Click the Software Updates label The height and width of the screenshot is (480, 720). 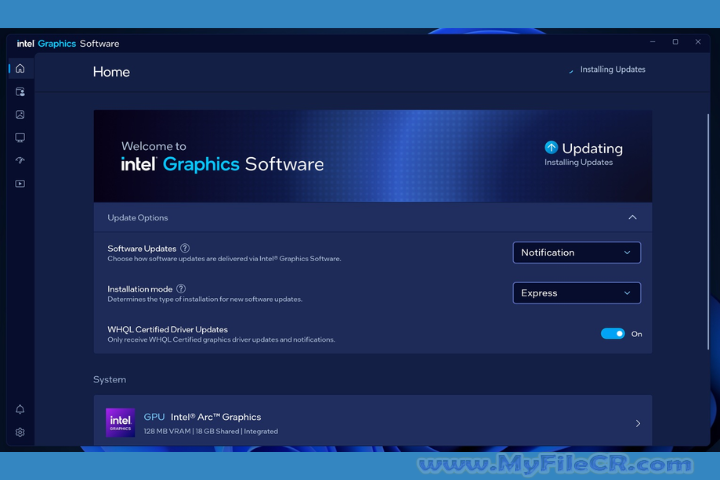(x=142, y=248)
